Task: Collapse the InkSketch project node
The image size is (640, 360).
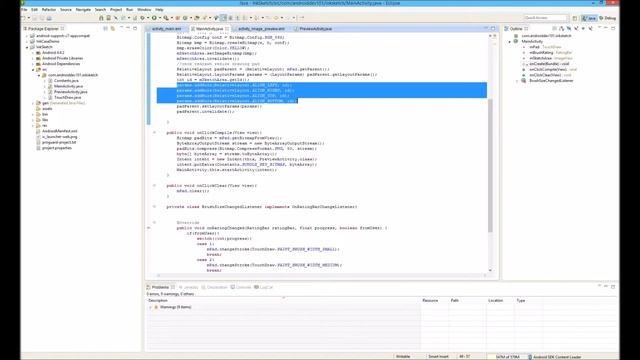Action: (27, 47)
